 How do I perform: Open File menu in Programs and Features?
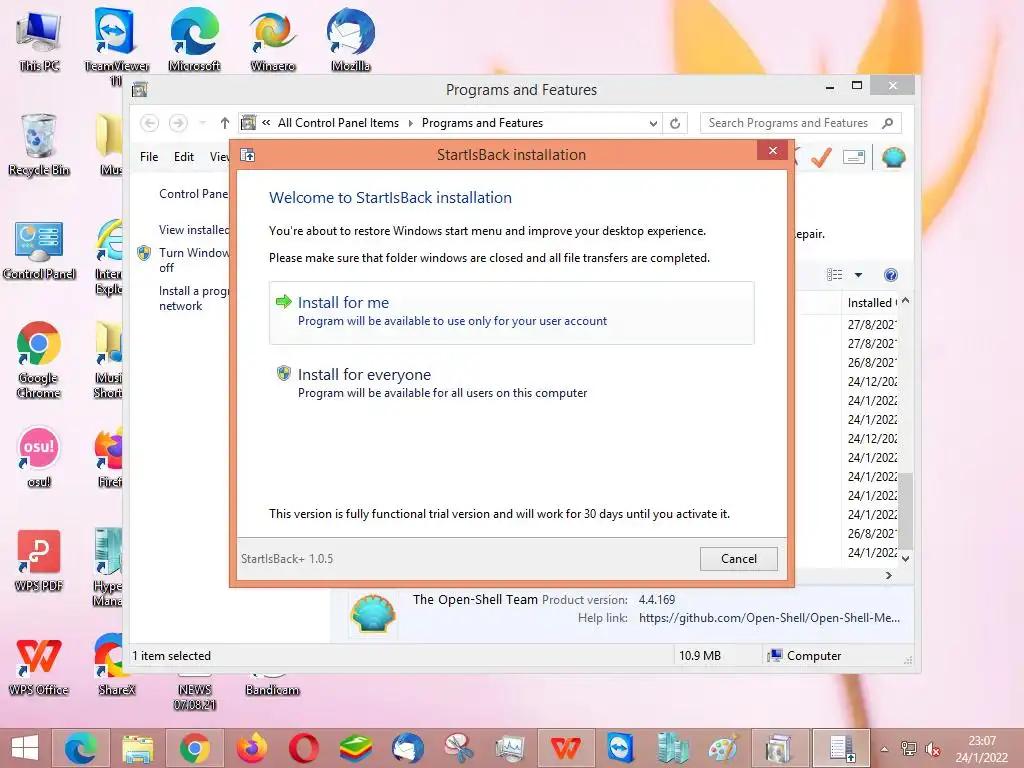tap(149, 157)
